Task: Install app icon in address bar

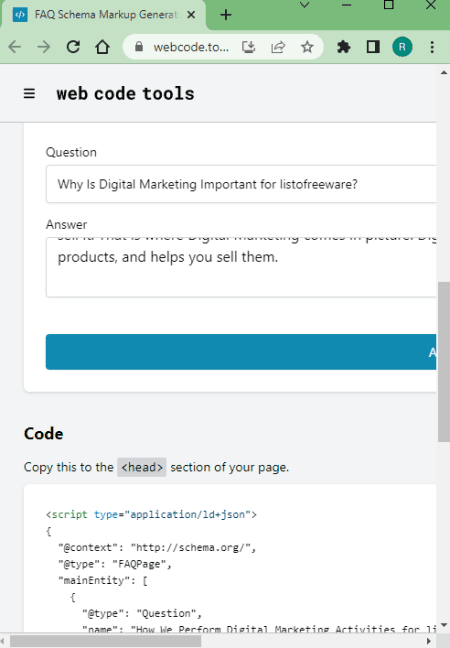Action: 249,47
